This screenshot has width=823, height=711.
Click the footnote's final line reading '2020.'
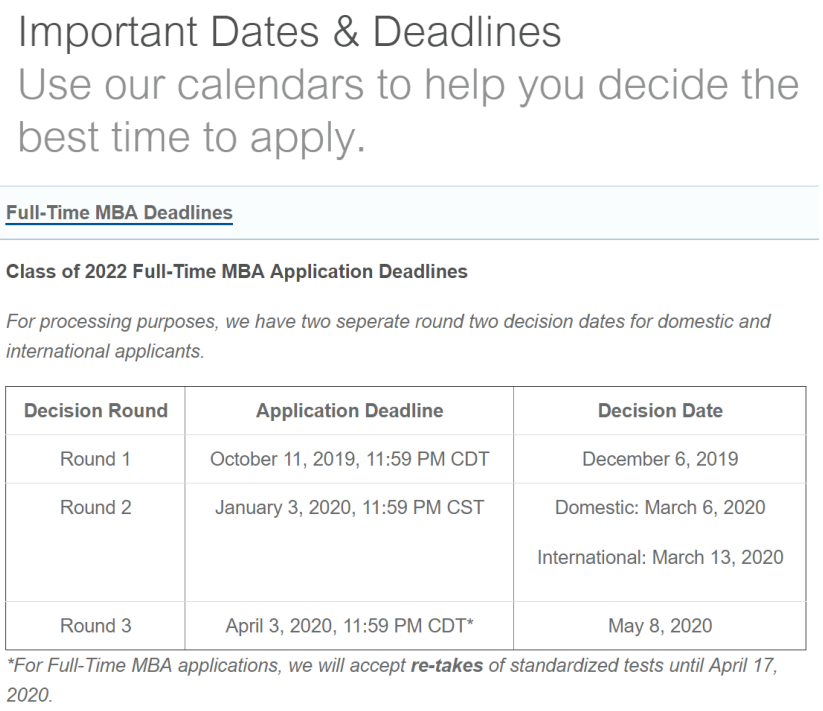pos(28,694)
